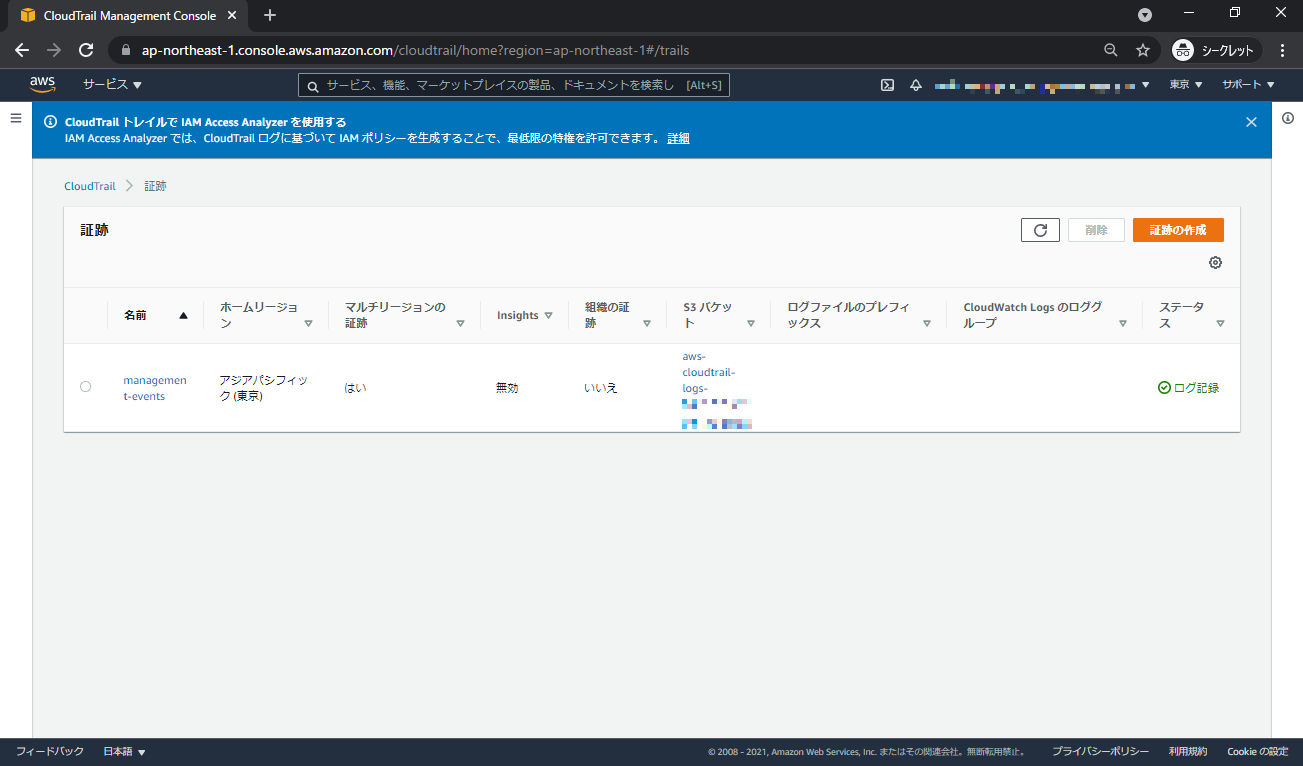Toggle the left navigation hamburger menu
Screen dimensions: 1303x766
(x=16, y=118)
